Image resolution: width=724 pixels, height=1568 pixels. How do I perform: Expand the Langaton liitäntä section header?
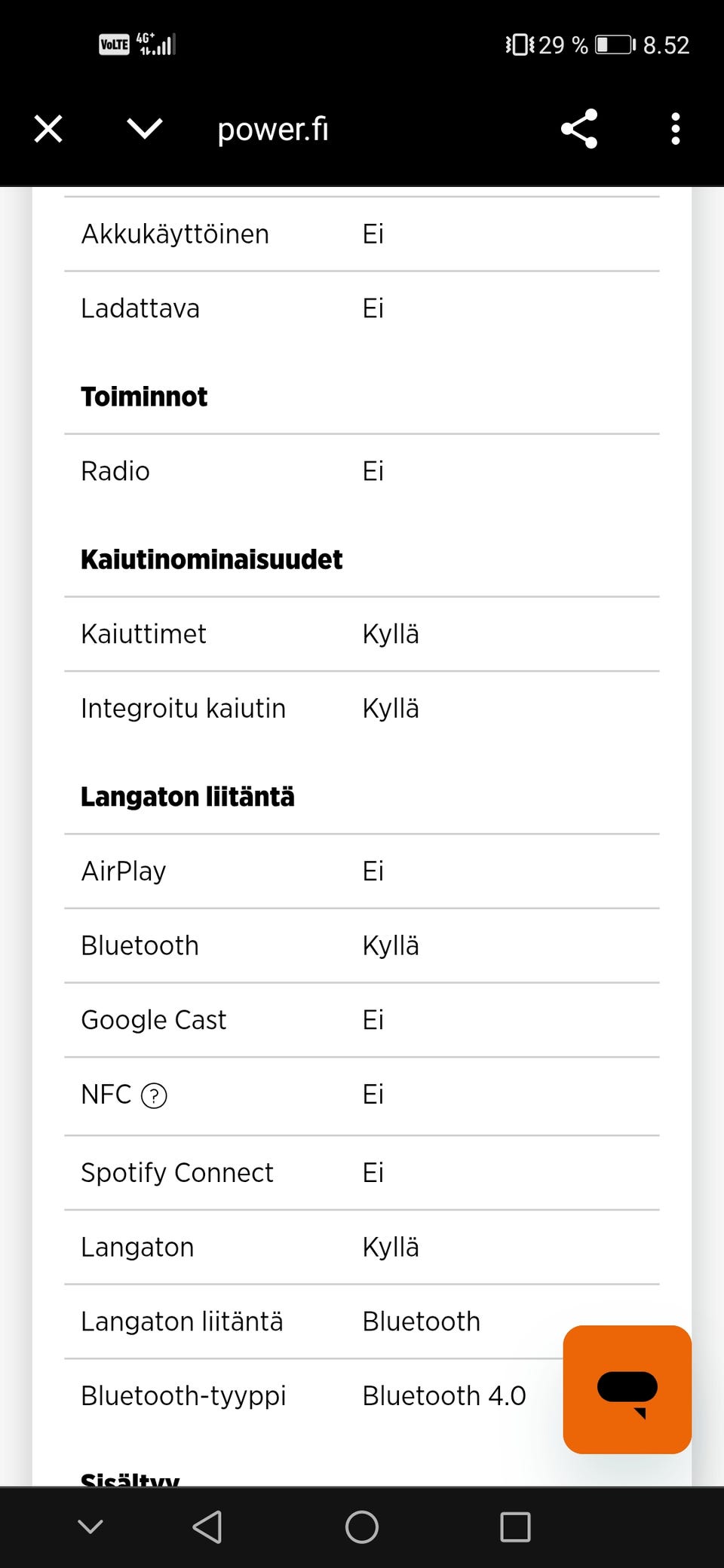click(188, 796)
